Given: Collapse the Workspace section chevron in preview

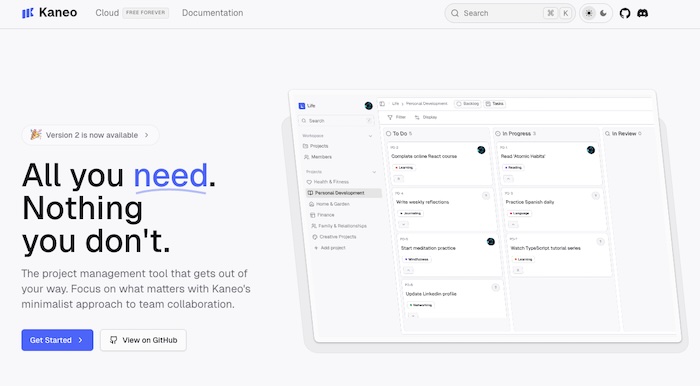Looking at the screenshot, I should pos(370,136).
